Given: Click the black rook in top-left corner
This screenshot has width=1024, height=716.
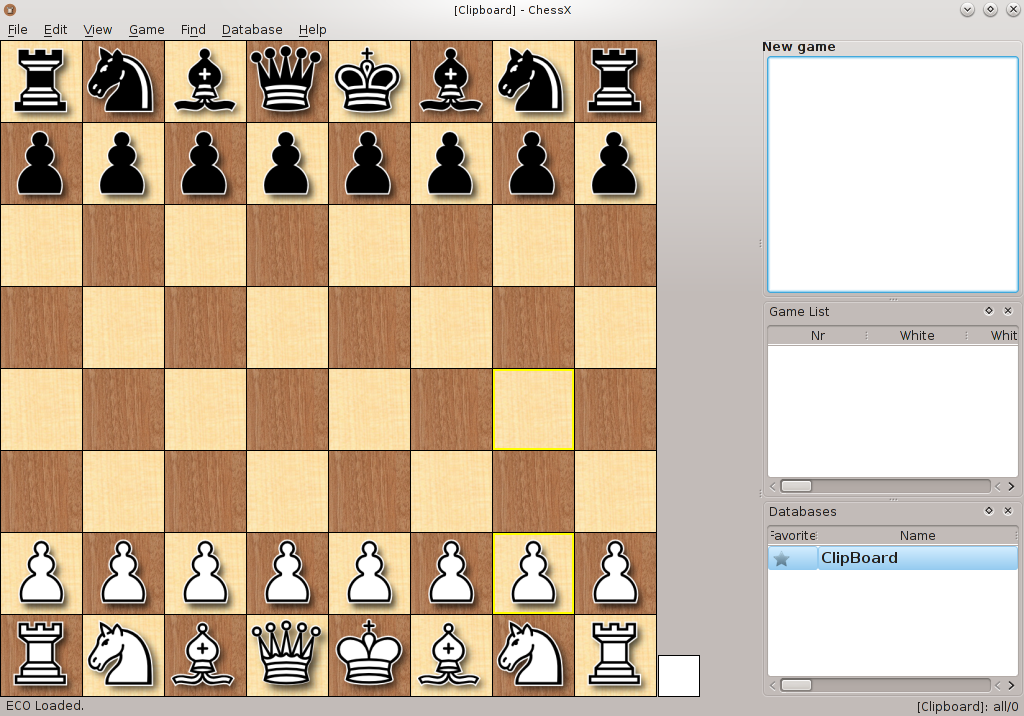Looking at the screenshot, I should tap(41, 81).
